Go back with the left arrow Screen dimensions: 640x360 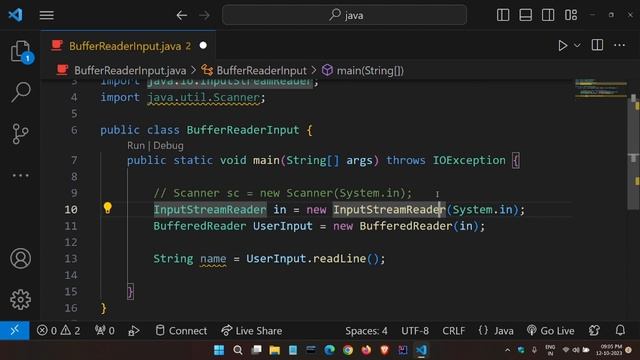coord(182,16)
